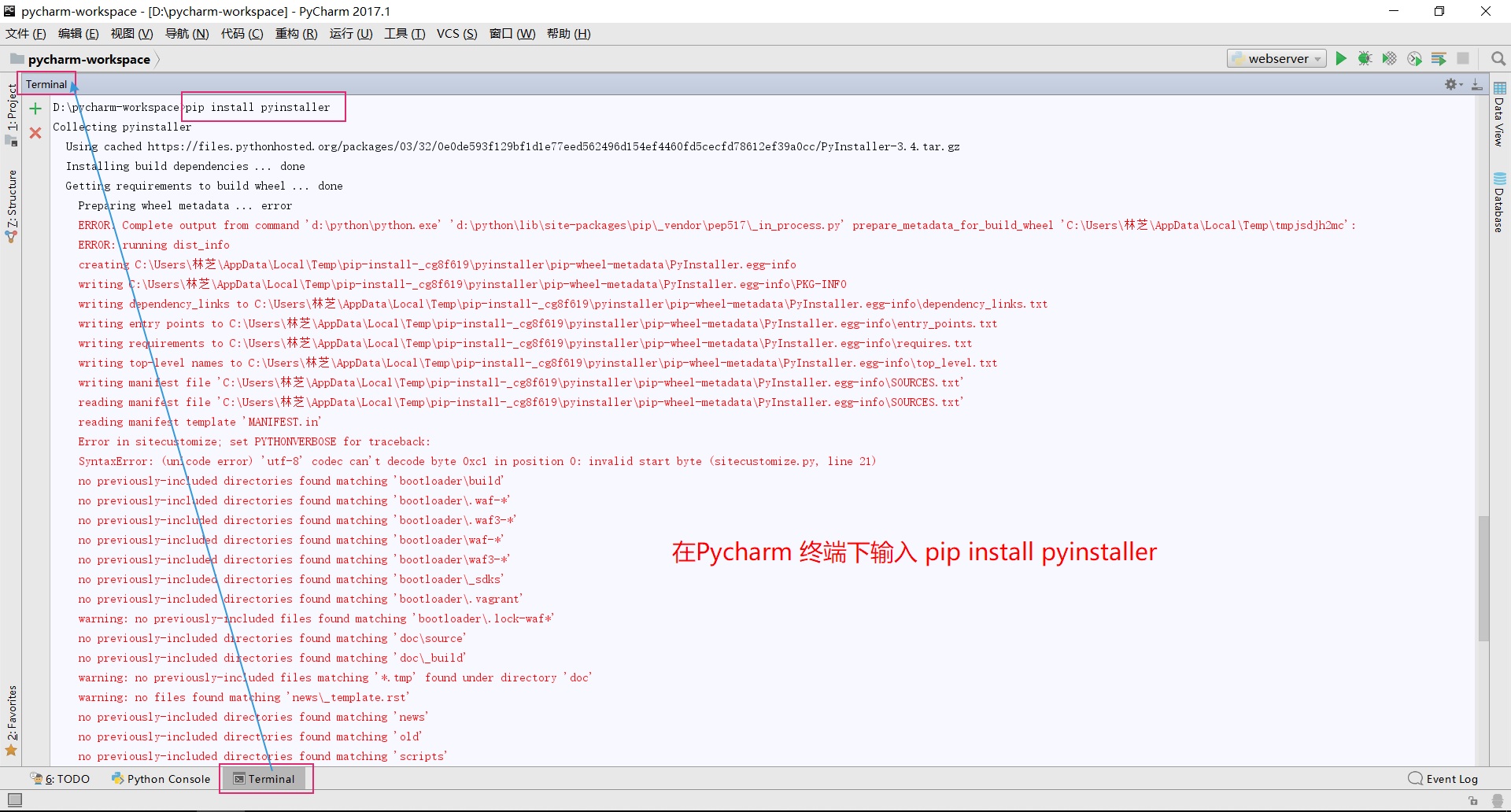
Task: Open the Data View side panel
Action: 1499,114
